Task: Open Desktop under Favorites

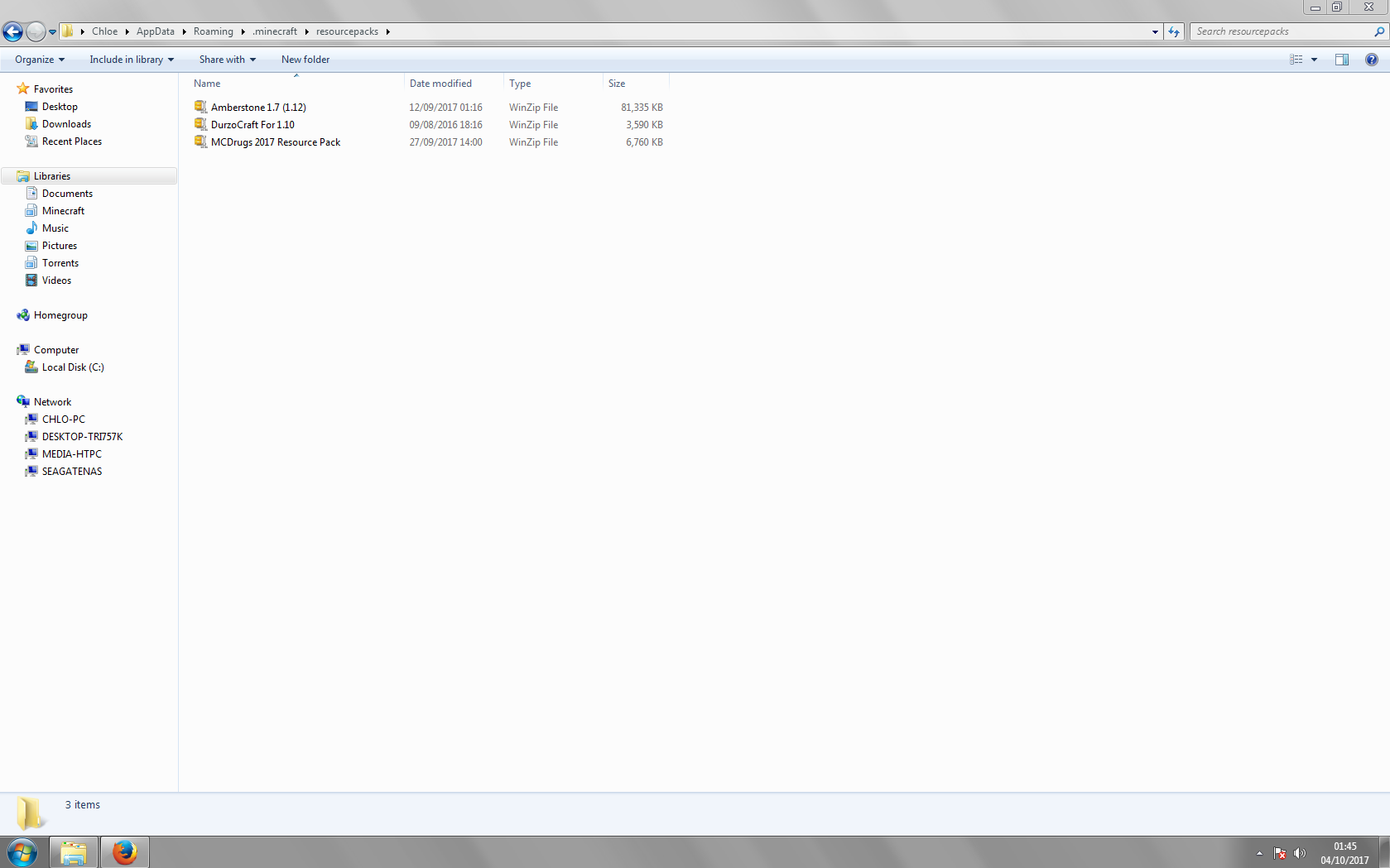Action: tap(60, 107)
